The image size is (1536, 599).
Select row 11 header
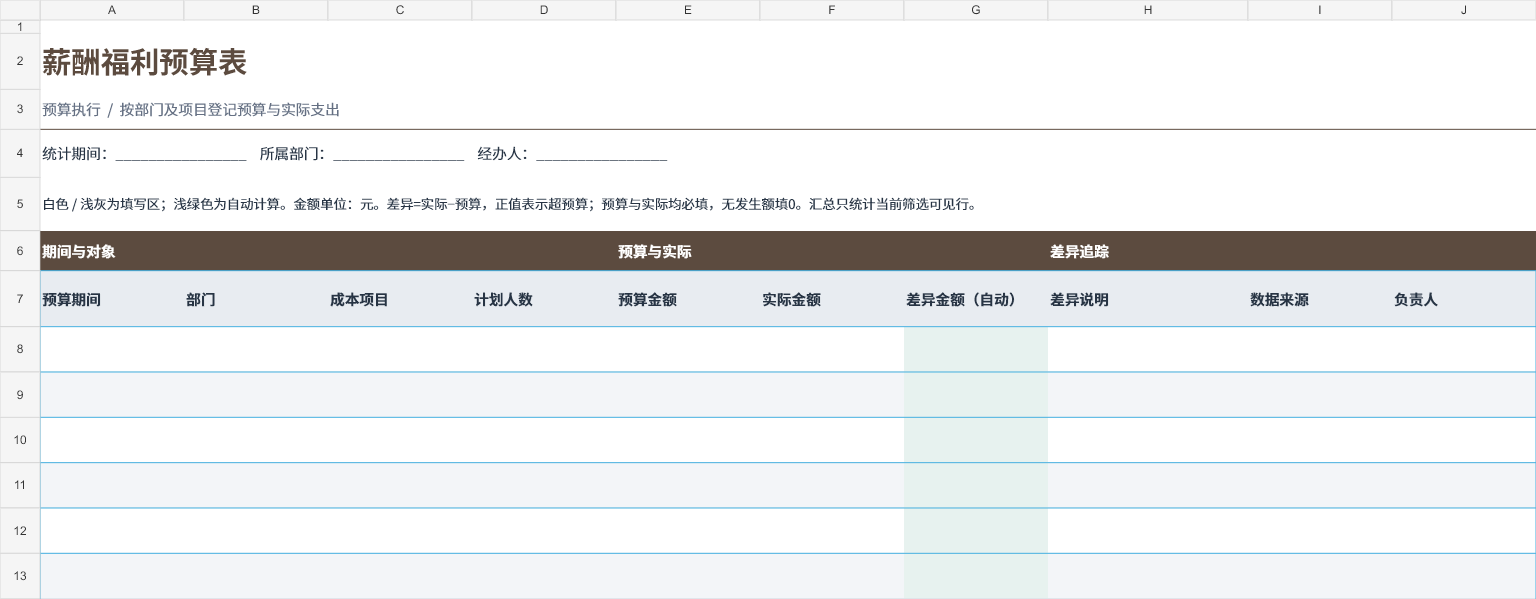pos(20,485)
